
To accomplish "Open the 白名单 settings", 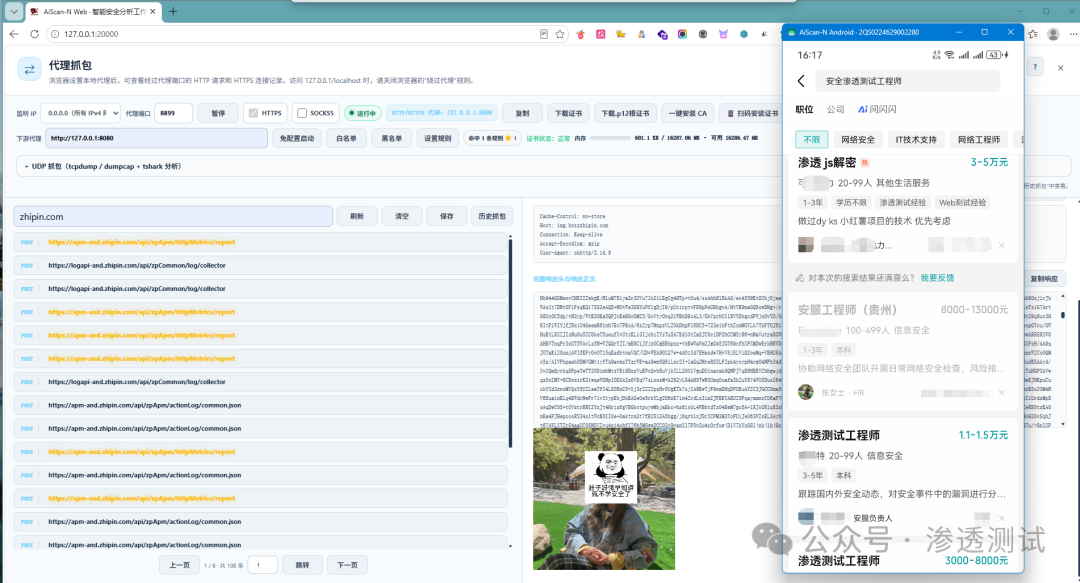I will (346, 138).
